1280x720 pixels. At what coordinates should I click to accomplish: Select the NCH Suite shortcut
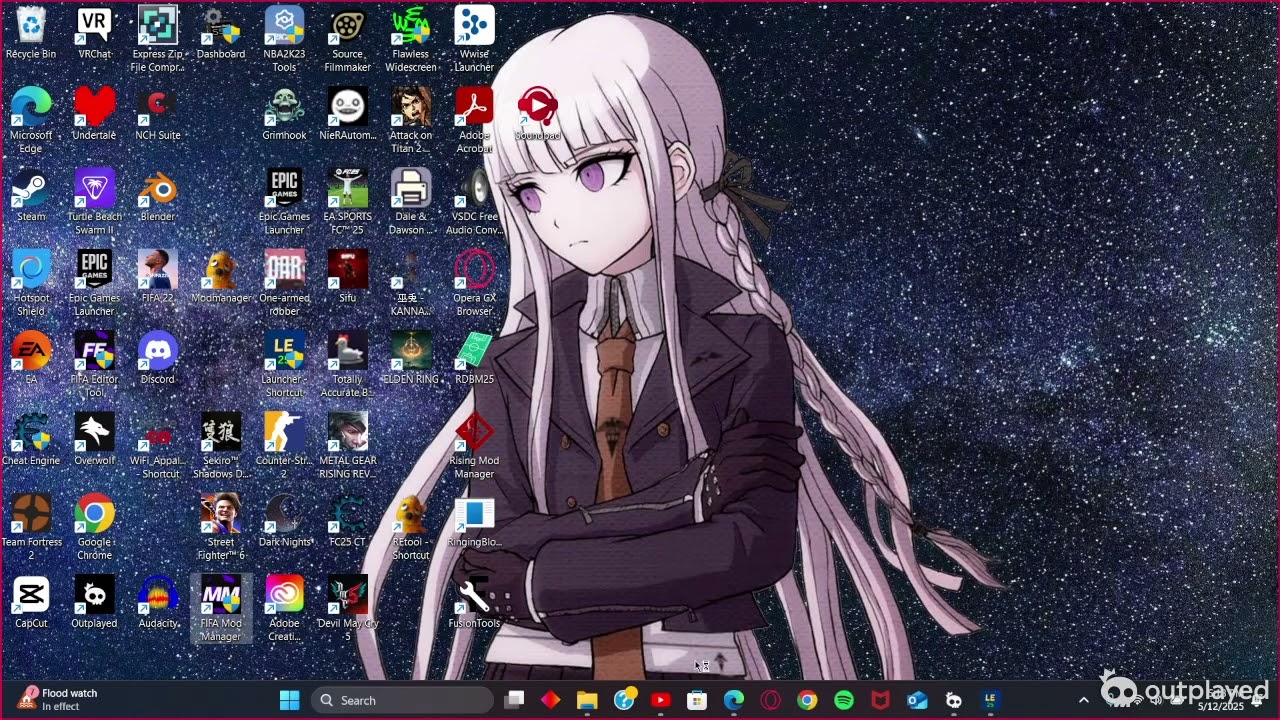coord(157,114)
